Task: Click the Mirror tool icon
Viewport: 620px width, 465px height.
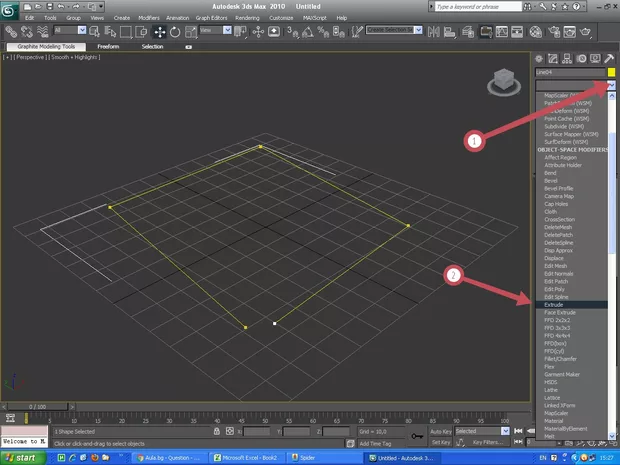Action: pyautogui.click(x=433, y=32)
